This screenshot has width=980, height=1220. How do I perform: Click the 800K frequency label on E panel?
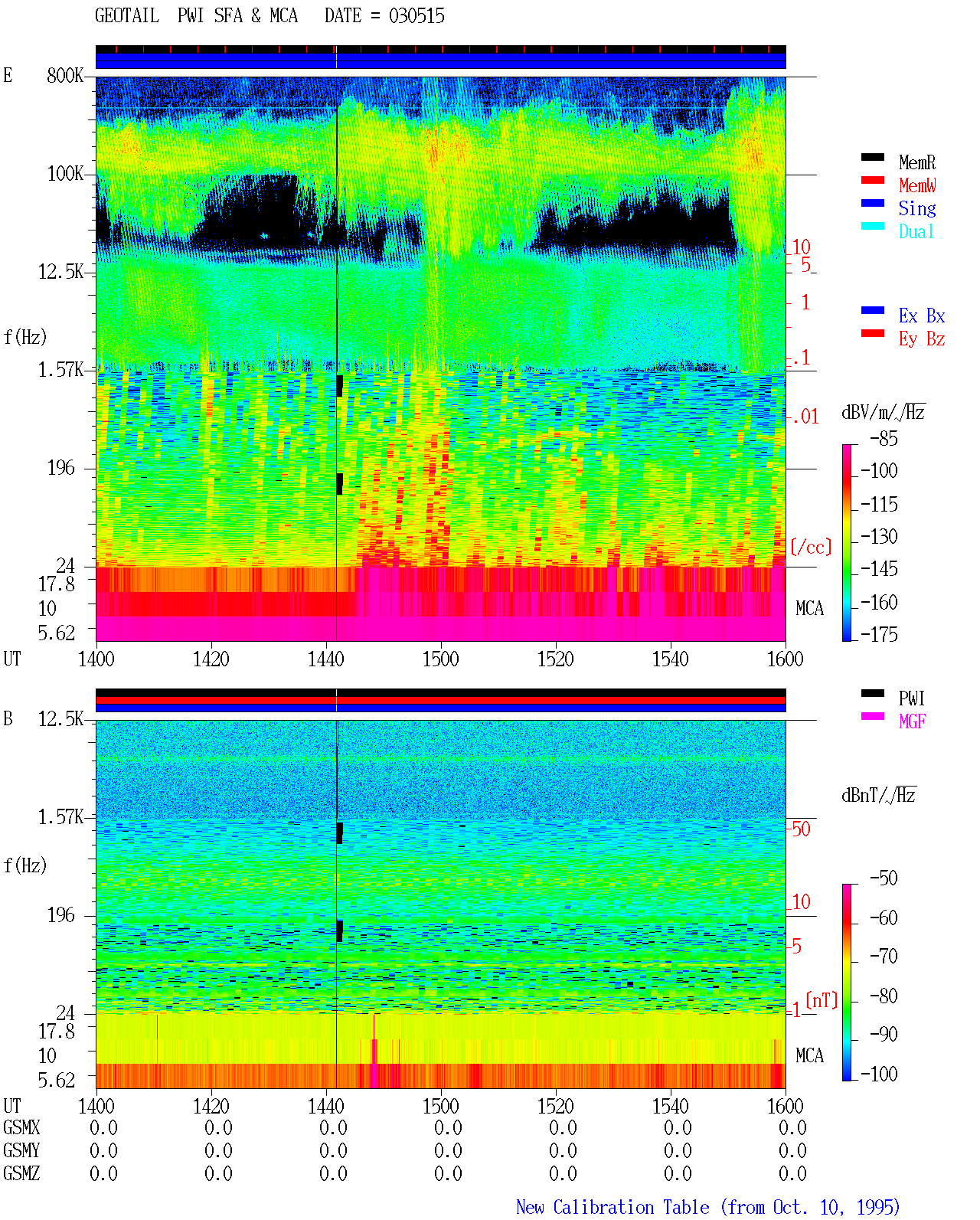(x=65, y=76)
